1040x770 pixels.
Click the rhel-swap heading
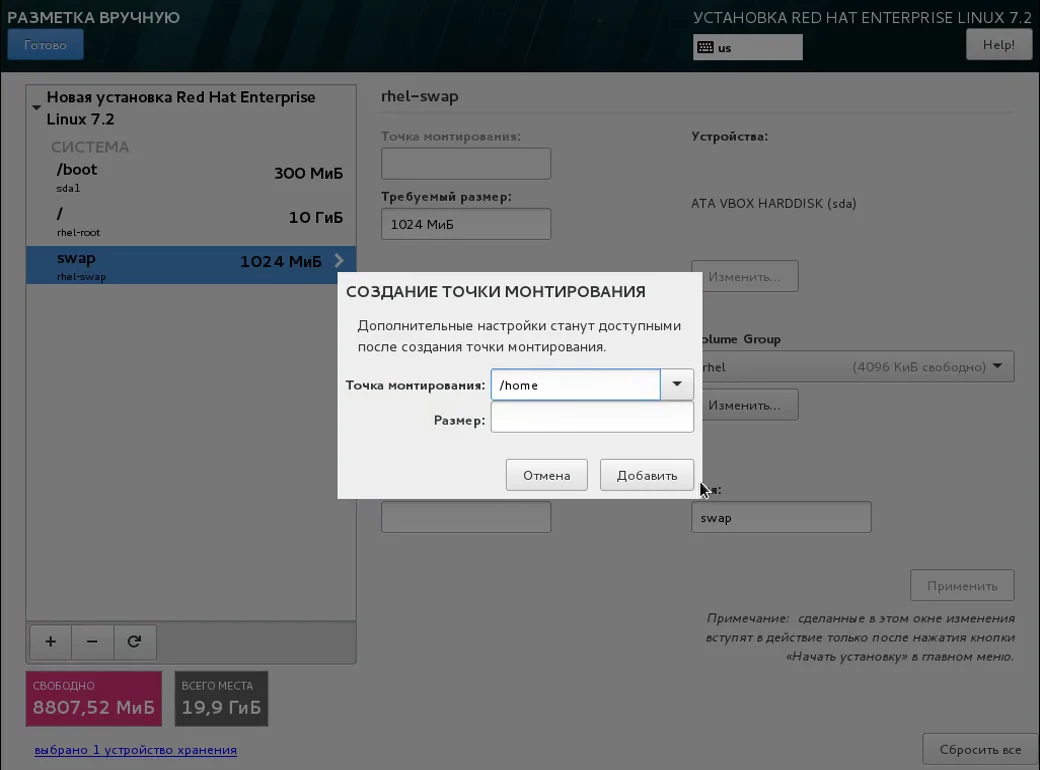[x=420, y=96]
